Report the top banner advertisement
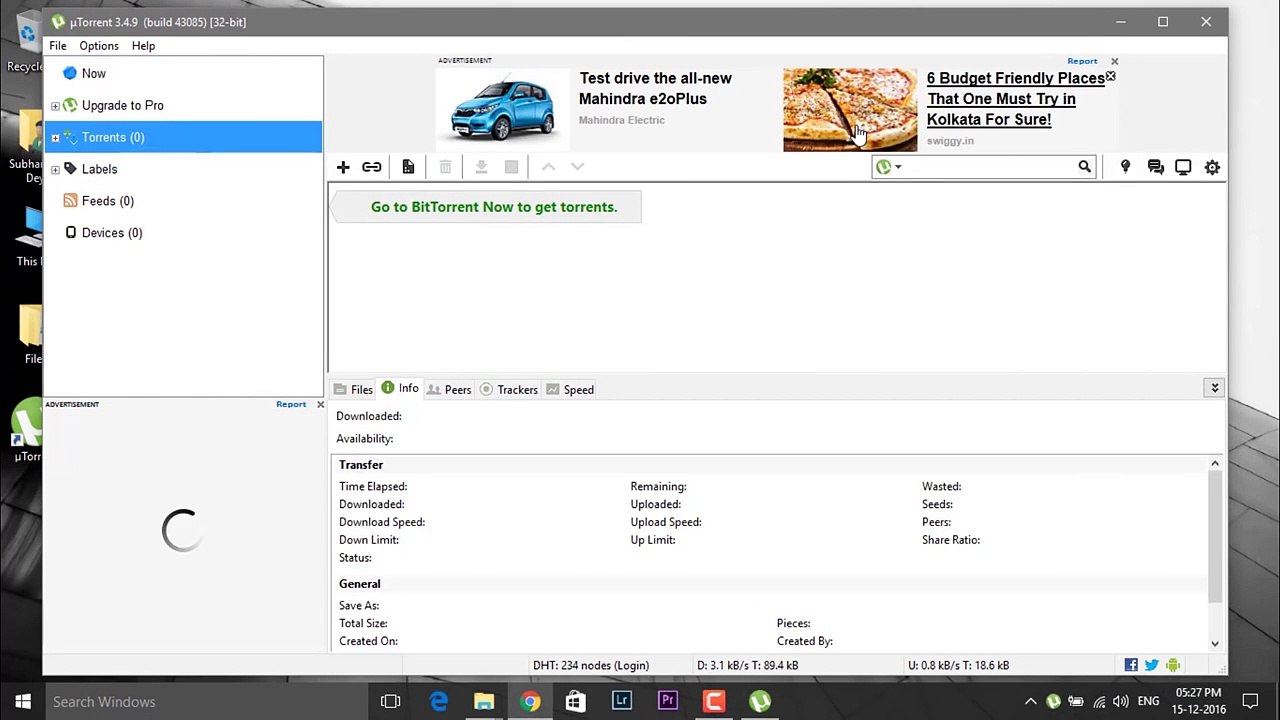This screenshot has width=1280, height=720. pyautogui.click(x=1082, y=61)
